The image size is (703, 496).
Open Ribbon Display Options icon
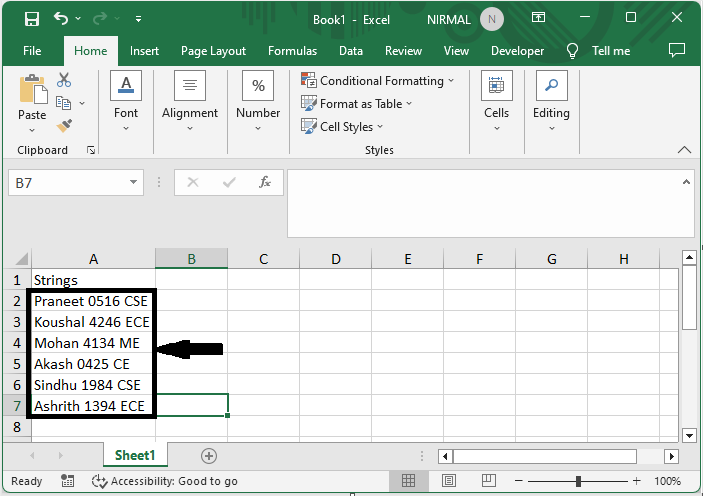click(x=538, y=17)
